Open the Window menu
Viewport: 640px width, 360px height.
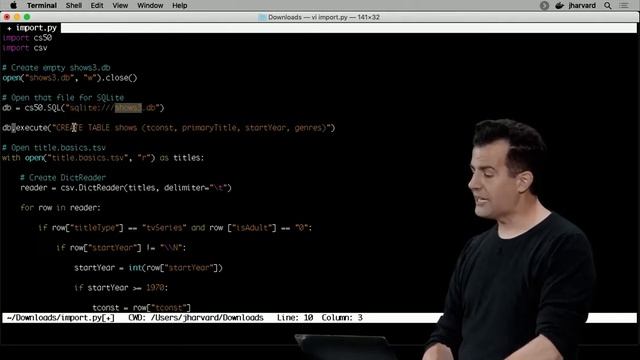coord(150,5)
